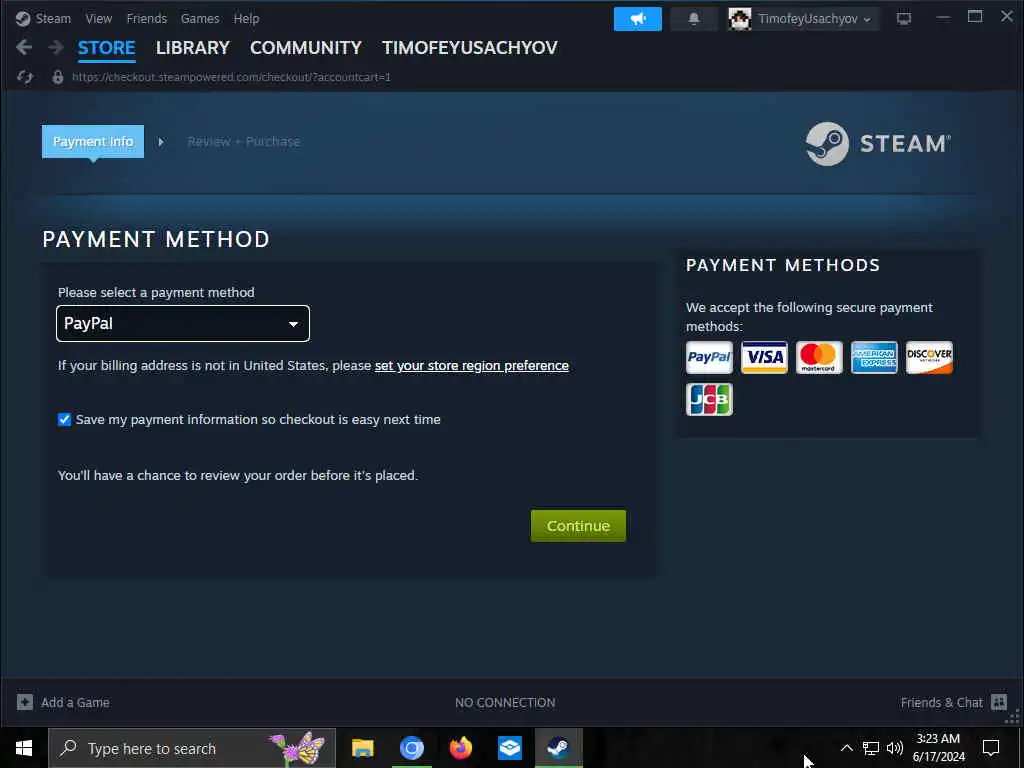Open File Explorer from taskbar
This screenshot has height=768, width=1024.
tap(362, 748)
